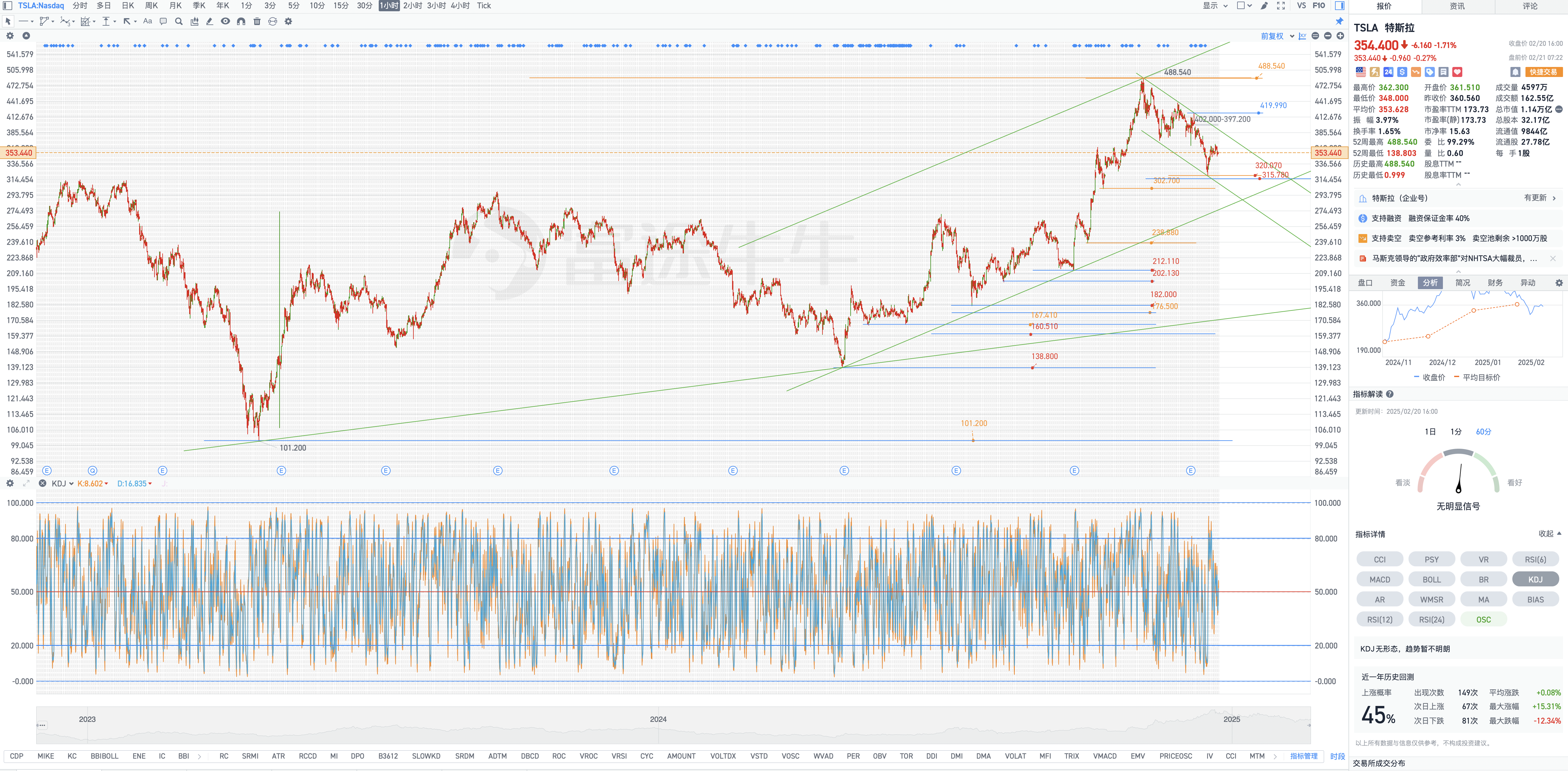This screenshot has width=1568, height=771.
Task: Open the 评论 comments tab
Action: pyautogui.click(x=1530, y=6)
